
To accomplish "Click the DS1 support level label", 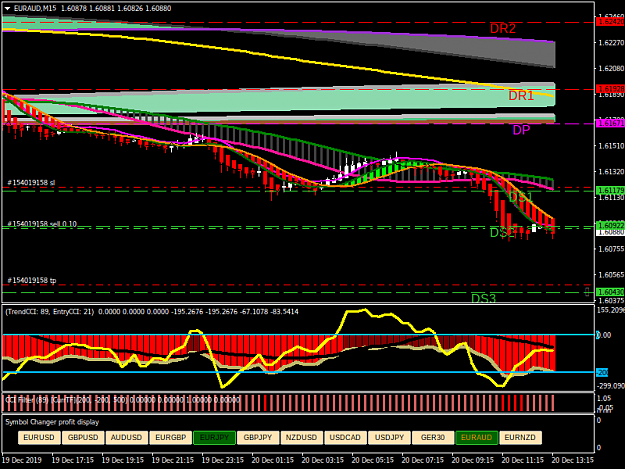I will [x=520, y=197].
